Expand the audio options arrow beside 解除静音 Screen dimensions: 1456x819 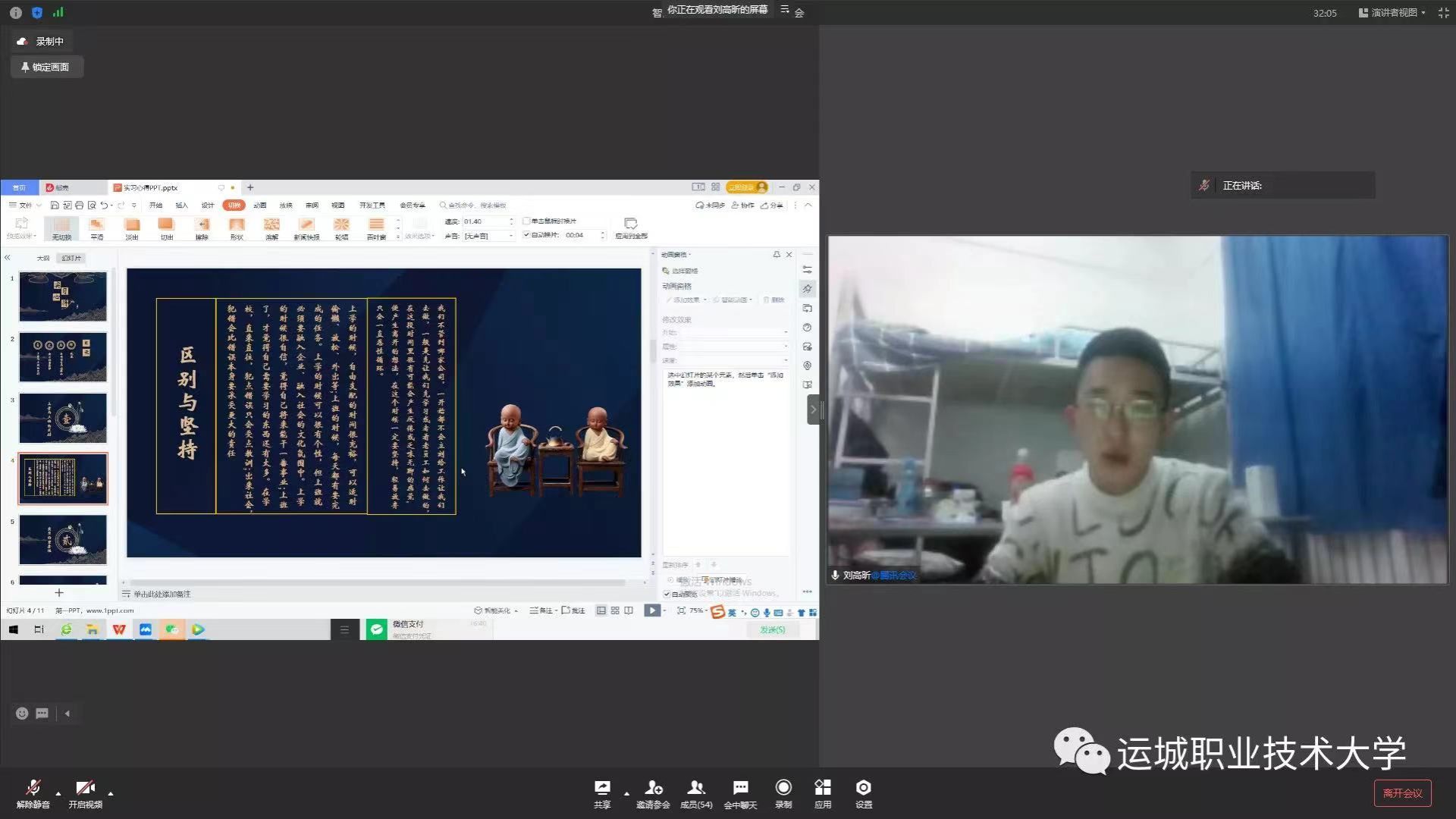point(58,793)
